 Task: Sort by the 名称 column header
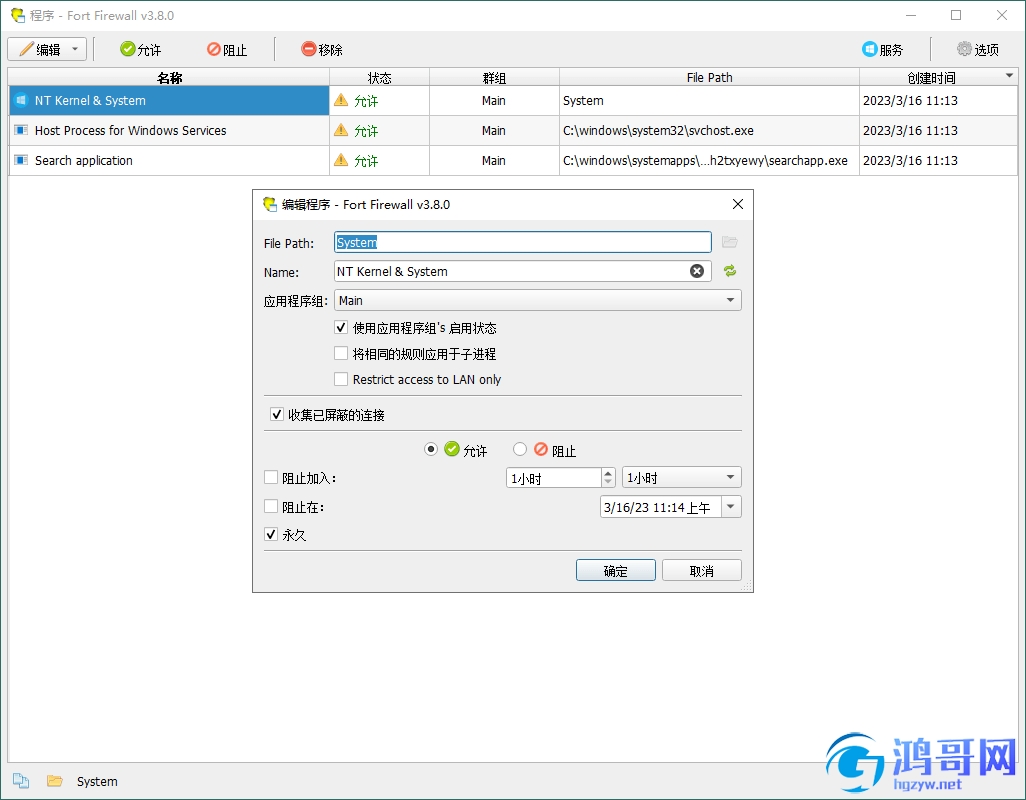(x=169, y=78)
